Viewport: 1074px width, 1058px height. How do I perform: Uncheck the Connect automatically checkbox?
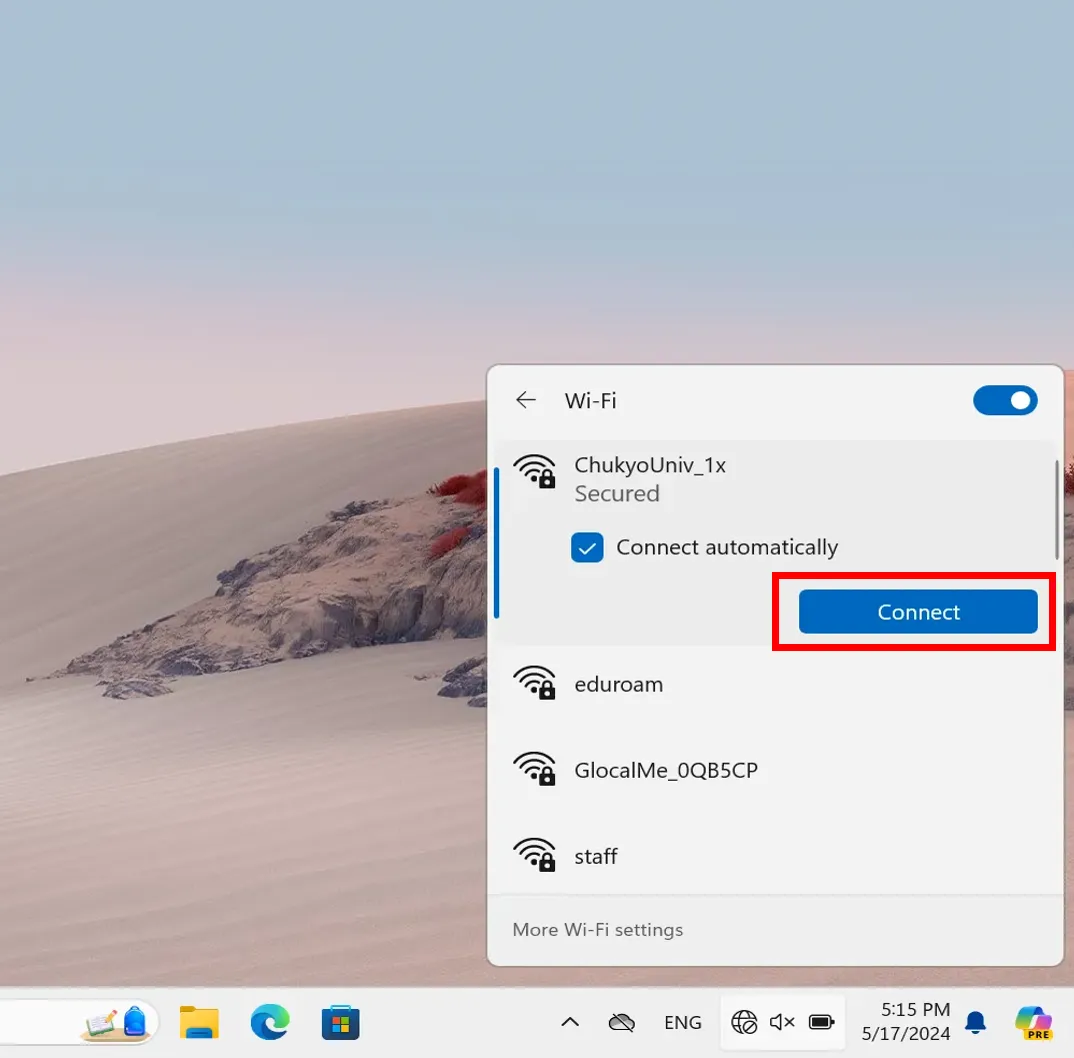pyautogui.click(x=587, y=548)
